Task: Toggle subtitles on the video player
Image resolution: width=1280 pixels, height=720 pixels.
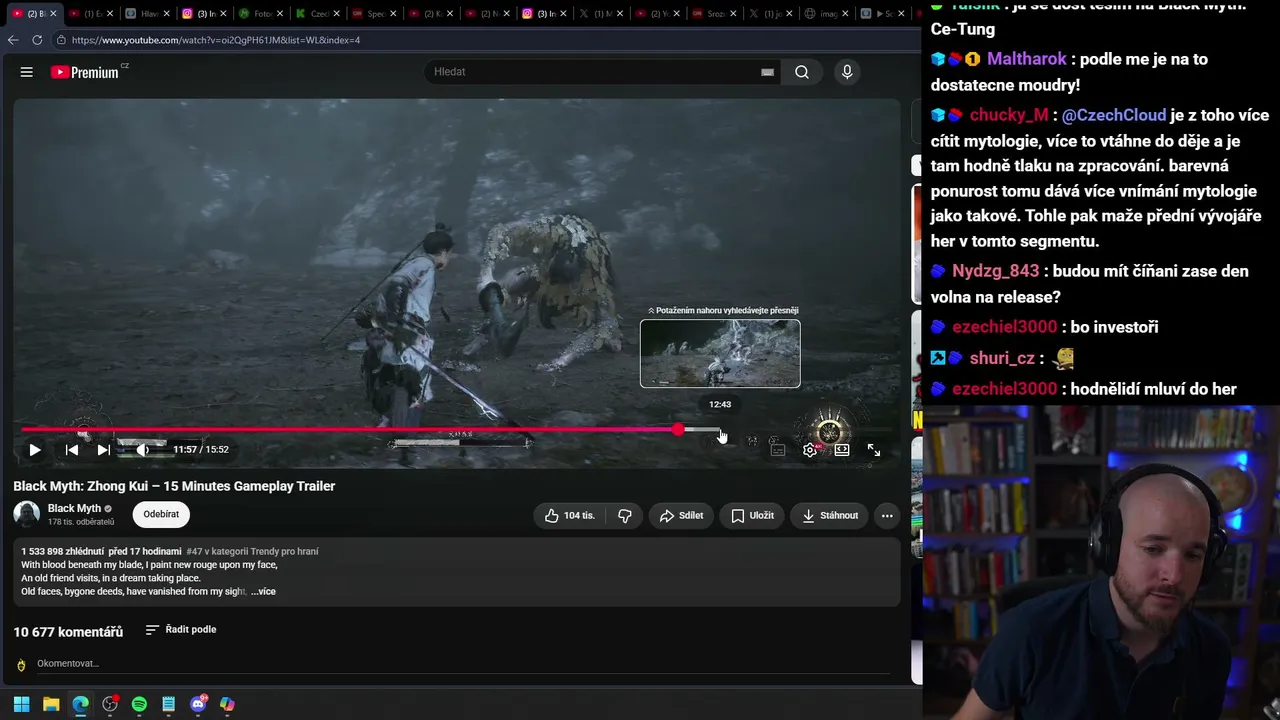Action: (x=778, y=450)
